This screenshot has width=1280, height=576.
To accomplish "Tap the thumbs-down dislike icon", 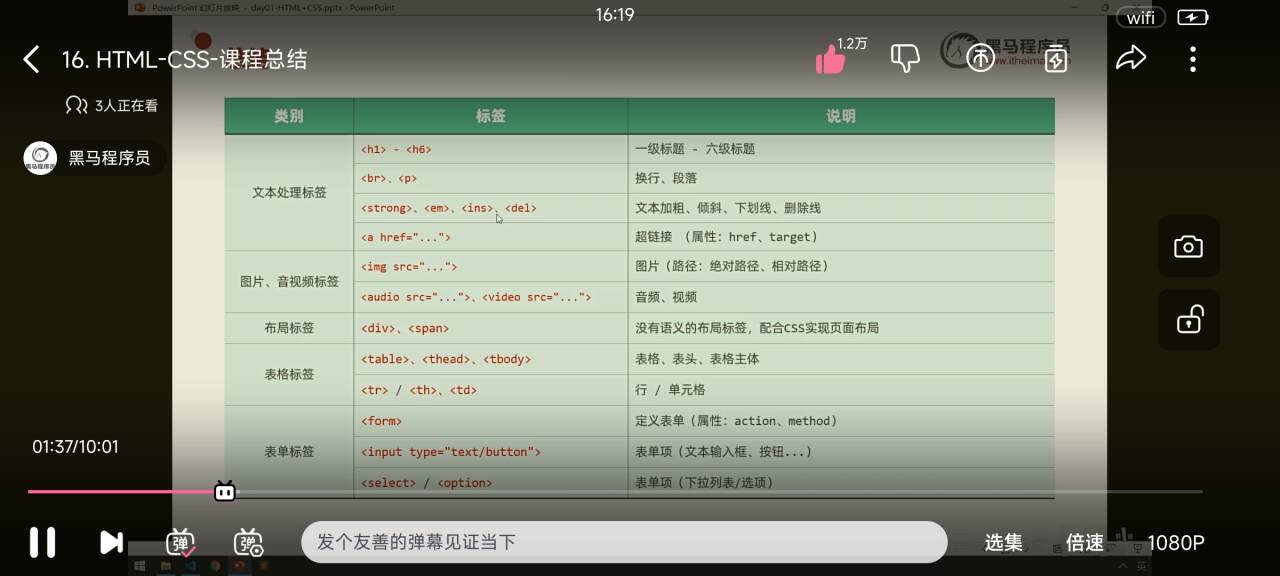I will point(905,59).
